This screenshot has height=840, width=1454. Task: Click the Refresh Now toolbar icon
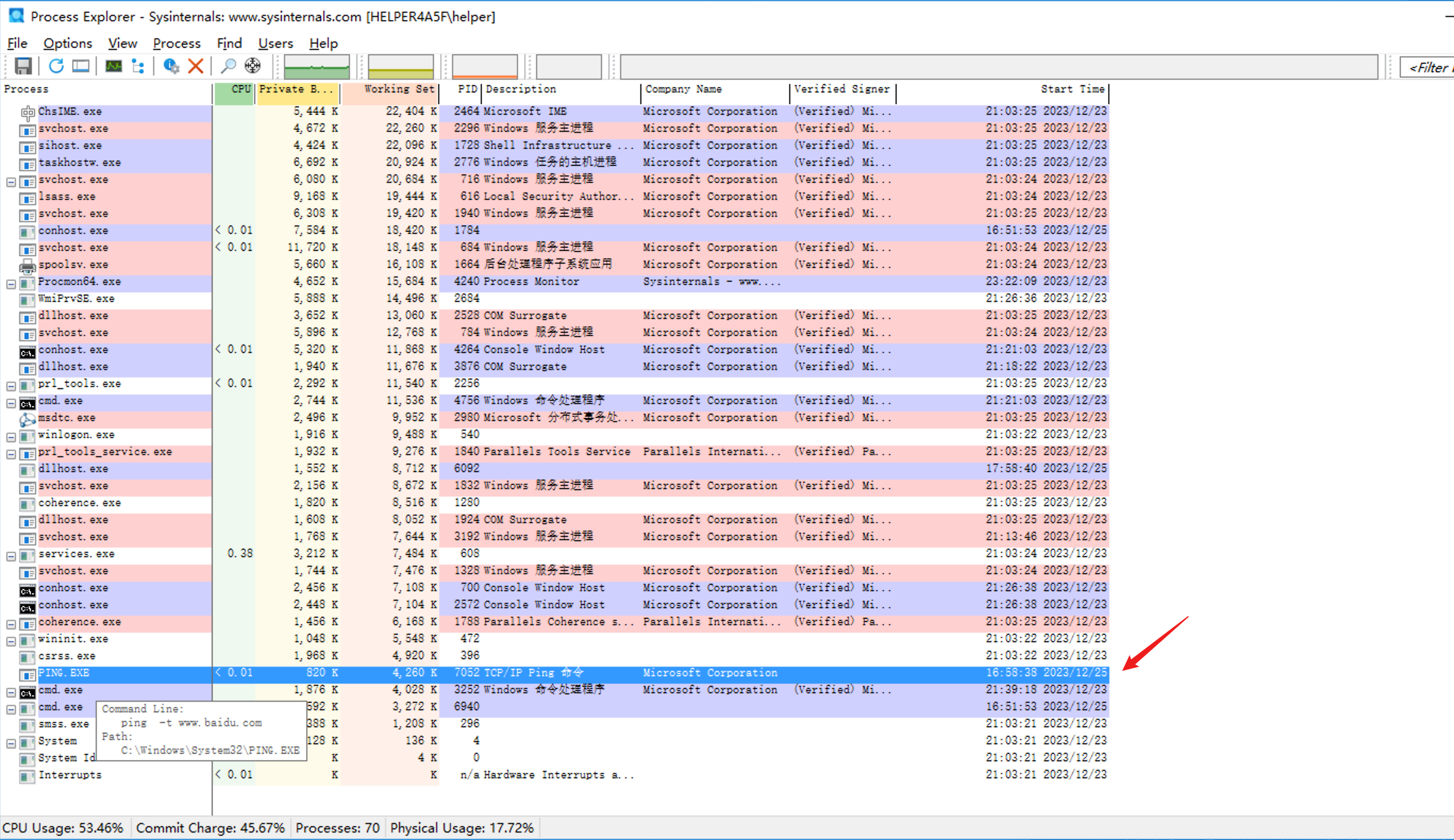(56, 66)
